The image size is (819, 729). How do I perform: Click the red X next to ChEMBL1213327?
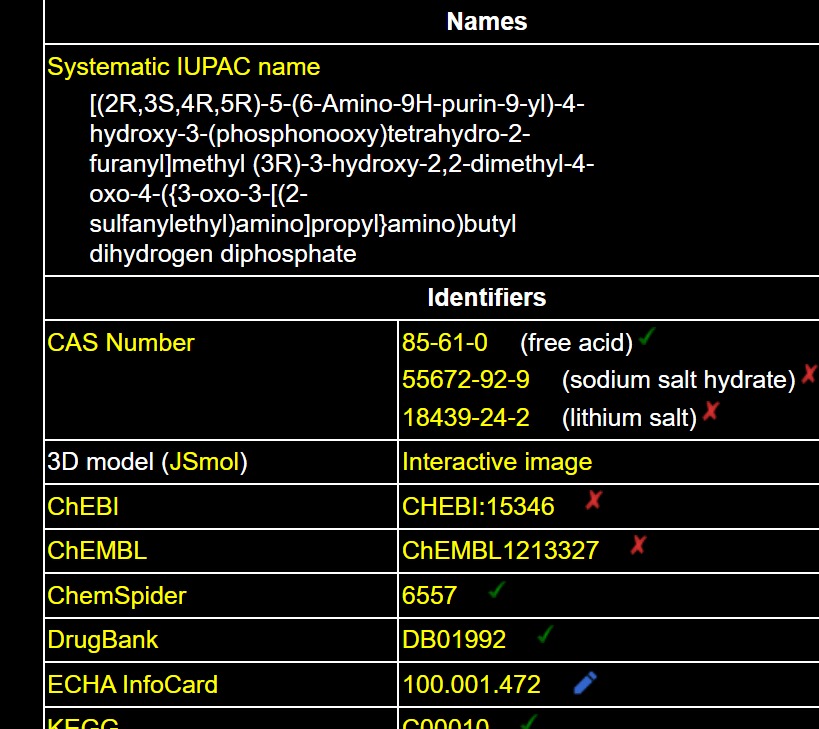[x=638, y=545]
